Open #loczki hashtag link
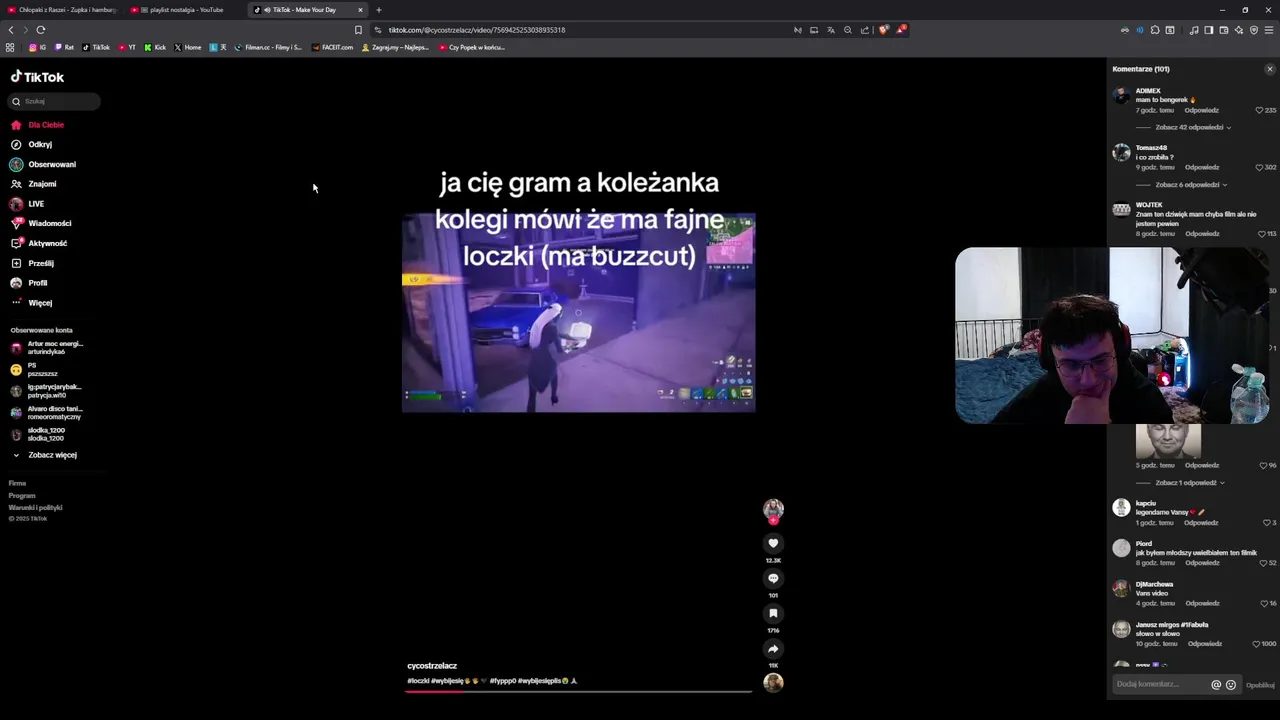The image size is (1280, 720). (418, 681)
